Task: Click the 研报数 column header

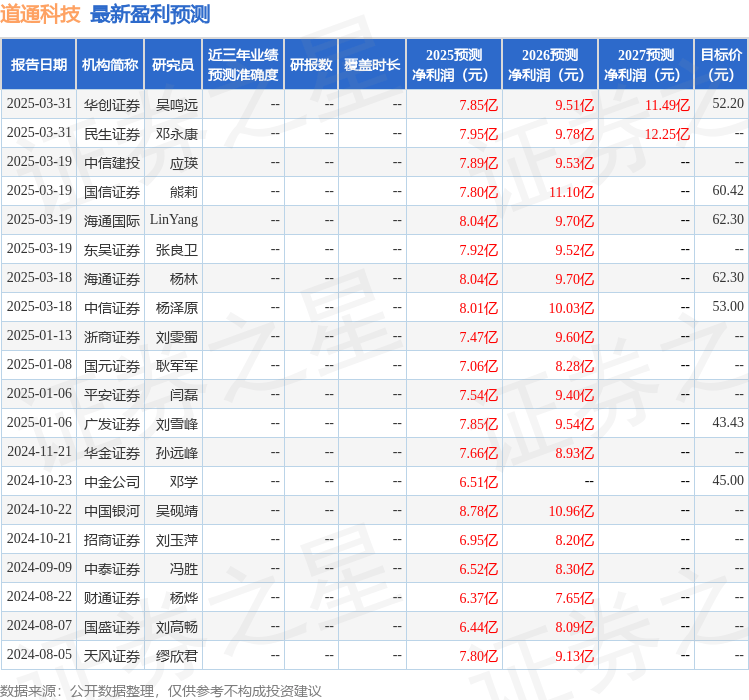Action: [311, 65]
